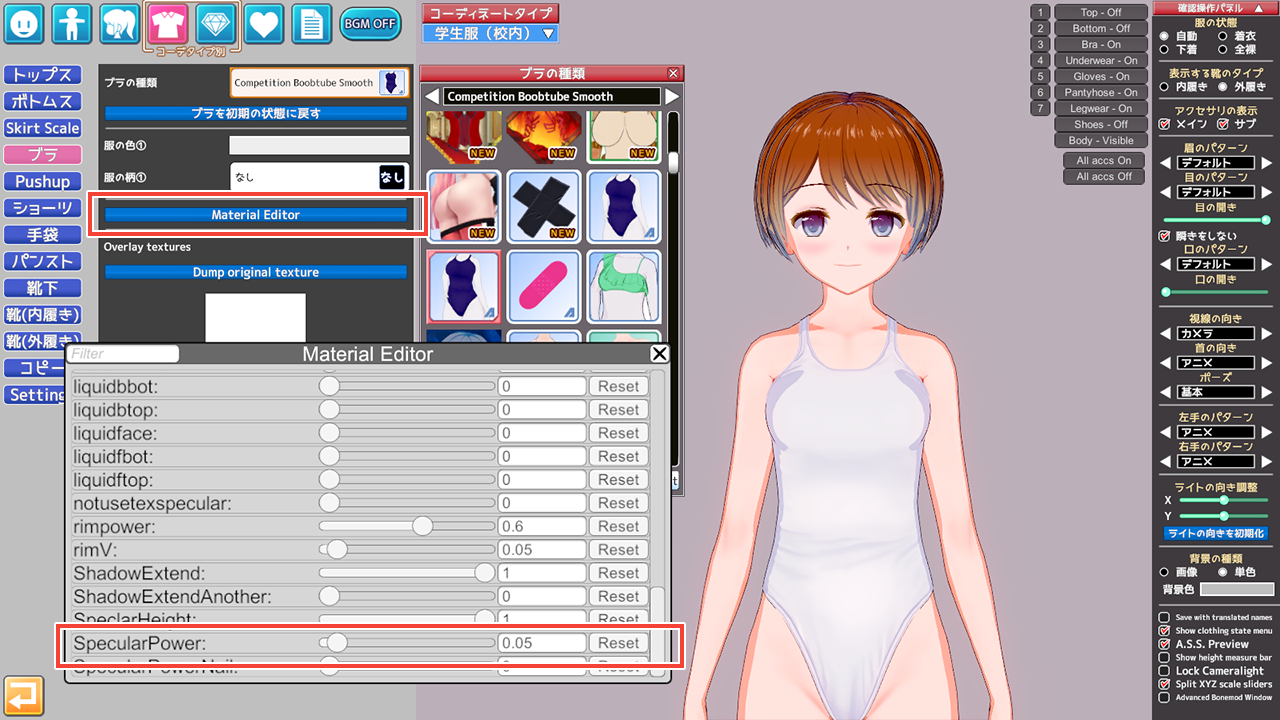This screenshot has height=720, width=1280.
Task: Enable Save with translated names
Action: coord(1164,618)
